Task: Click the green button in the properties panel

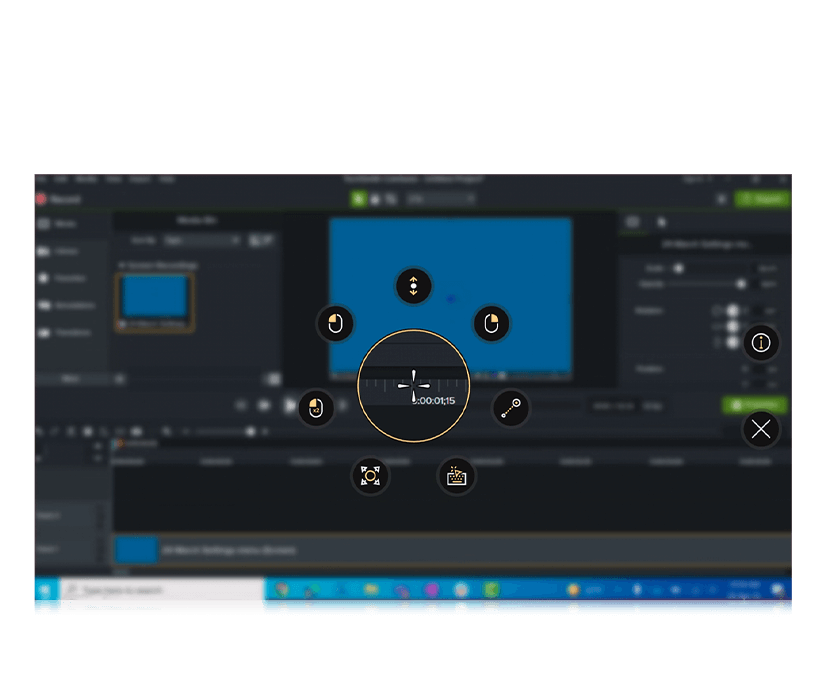Action: click(755, 405)
